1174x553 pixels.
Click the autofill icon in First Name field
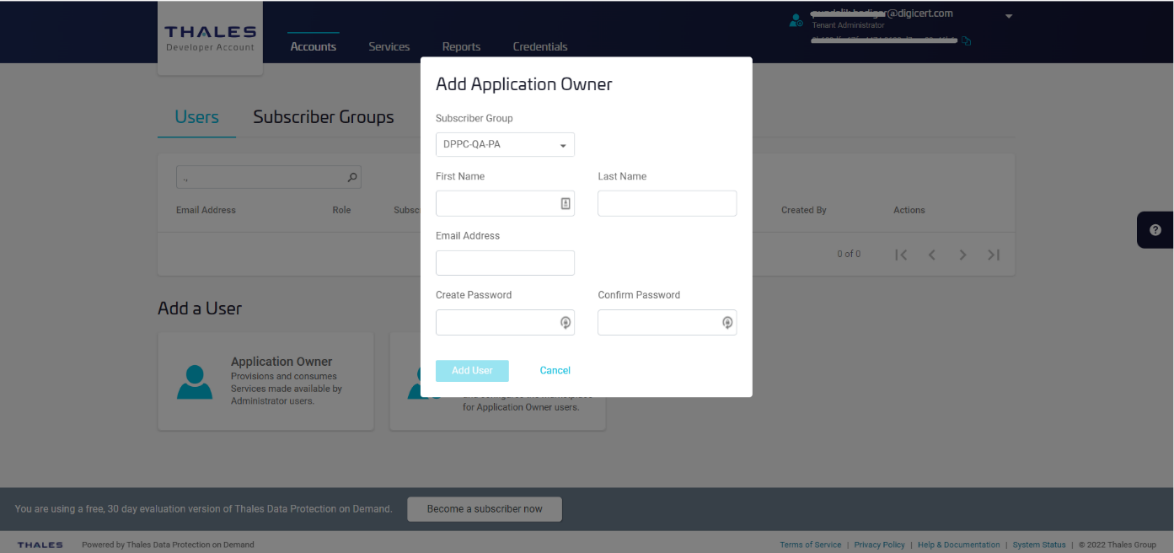click(565, 203)
